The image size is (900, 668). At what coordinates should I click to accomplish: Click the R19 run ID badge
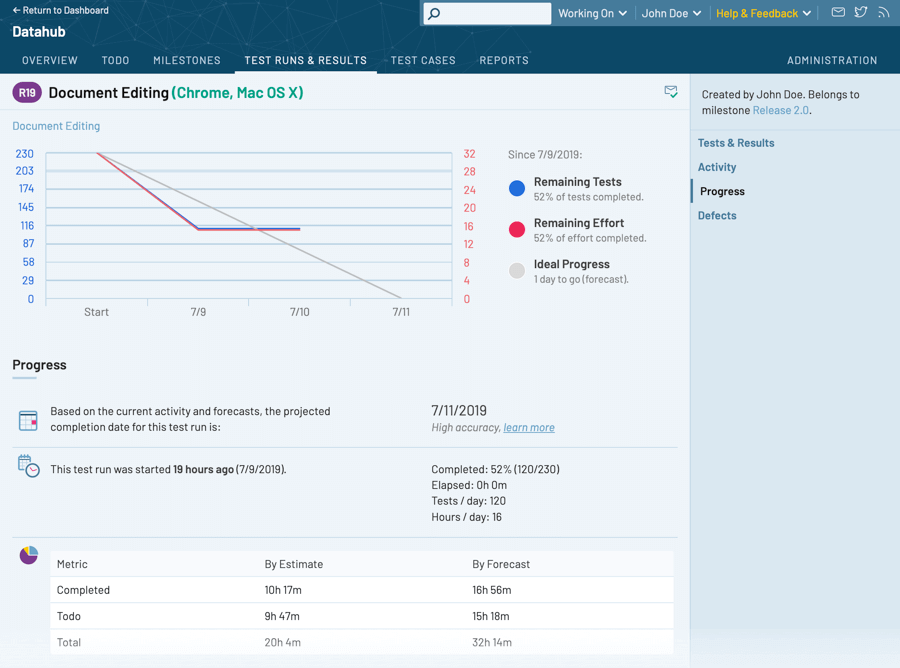coord(27,93)
